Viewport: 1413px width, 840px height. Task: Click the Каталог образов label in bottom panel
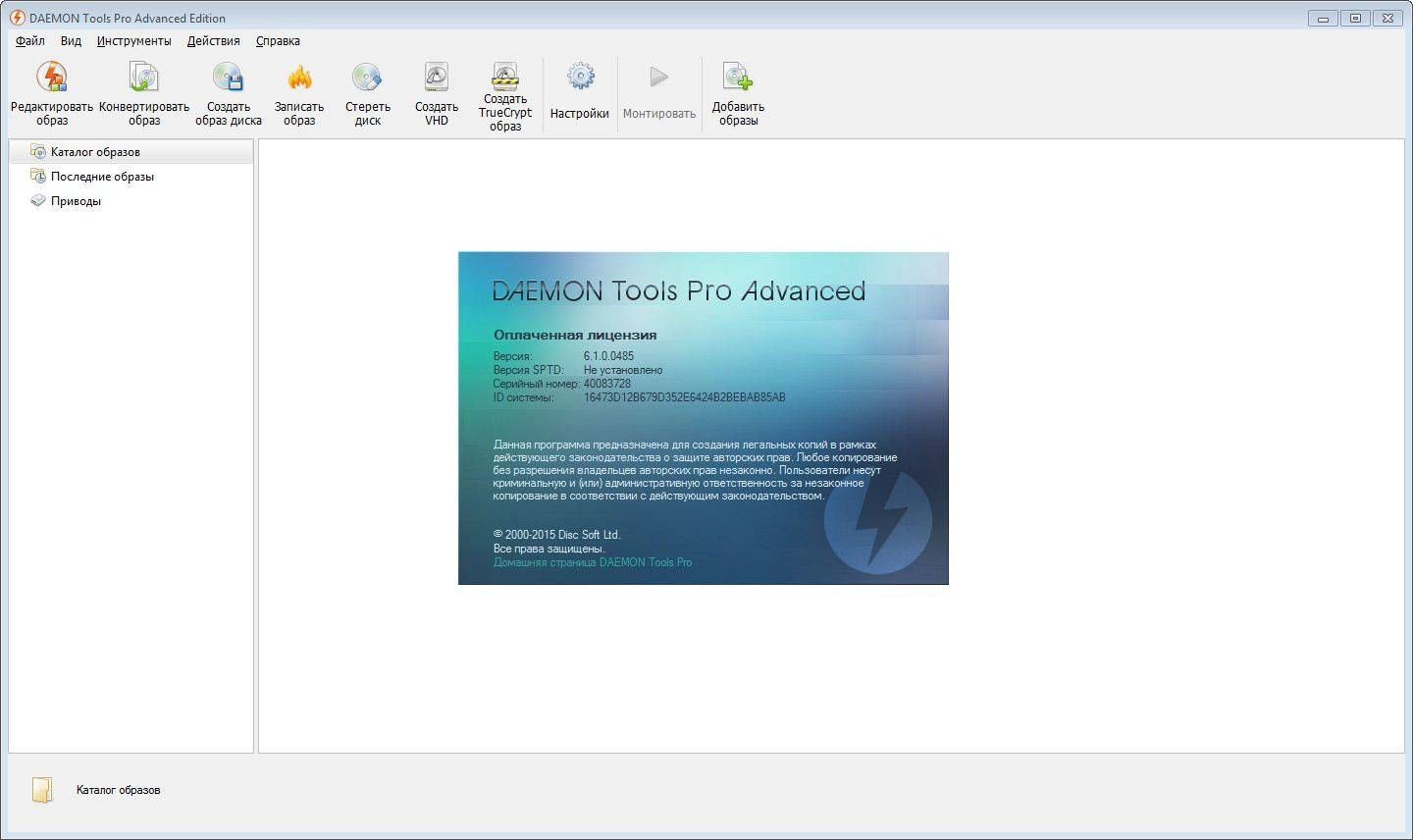coord(118,790)
